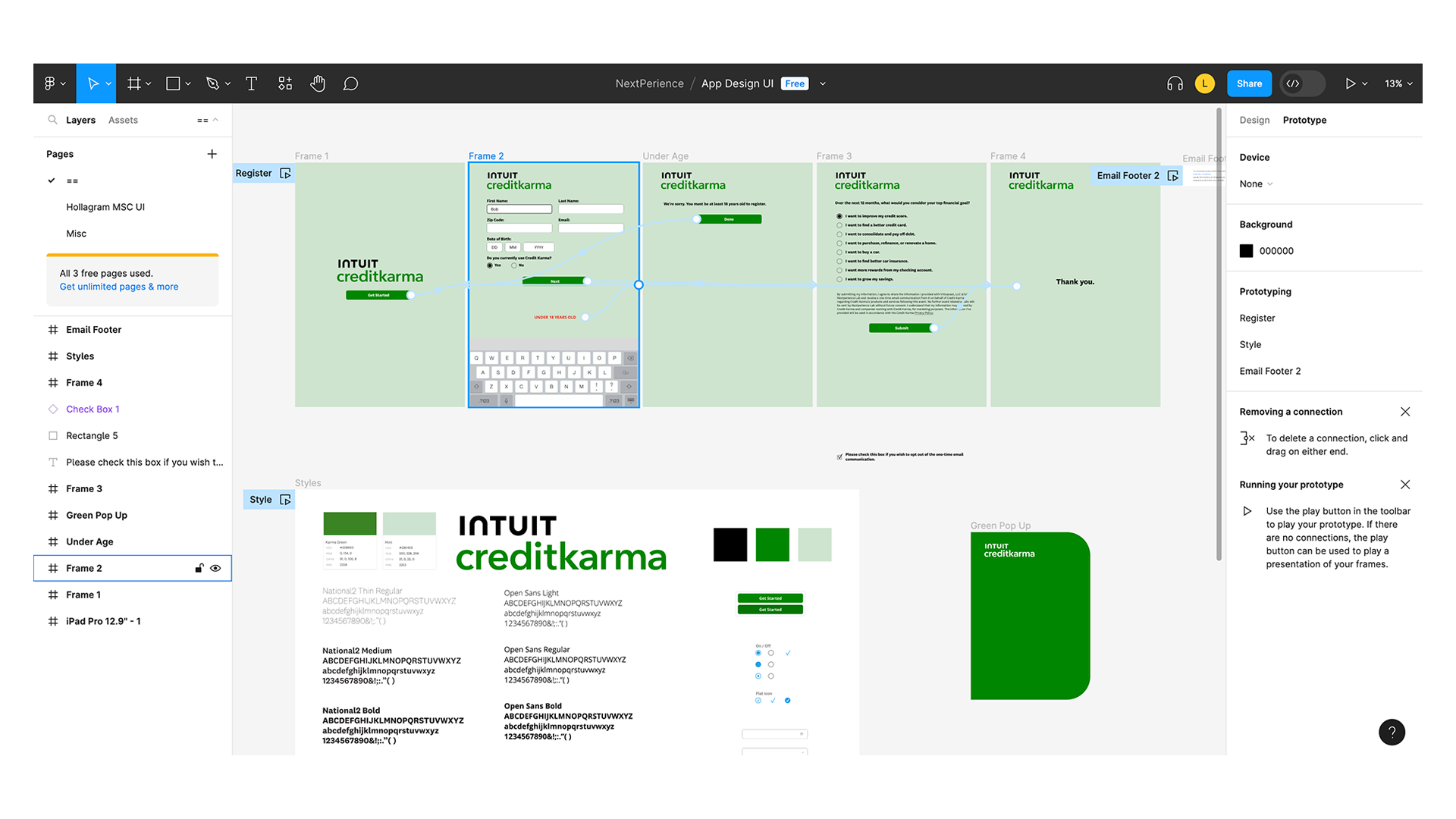This screenshot has width=1456, height=819.
Task: Select the Move tool arrow
Action: (x=93, y=83)
